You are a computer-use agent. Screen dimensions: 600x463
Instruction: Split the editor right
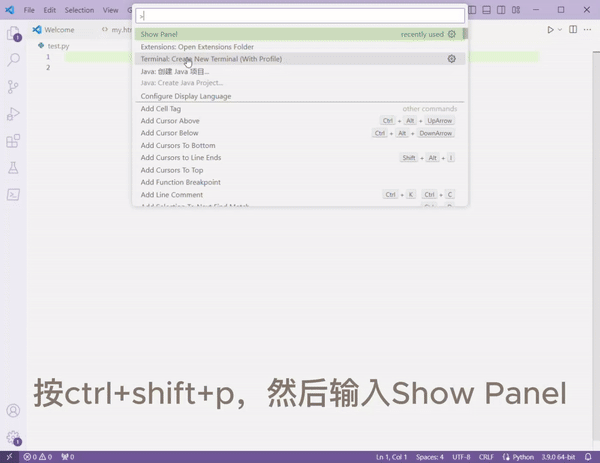(573, 29)
